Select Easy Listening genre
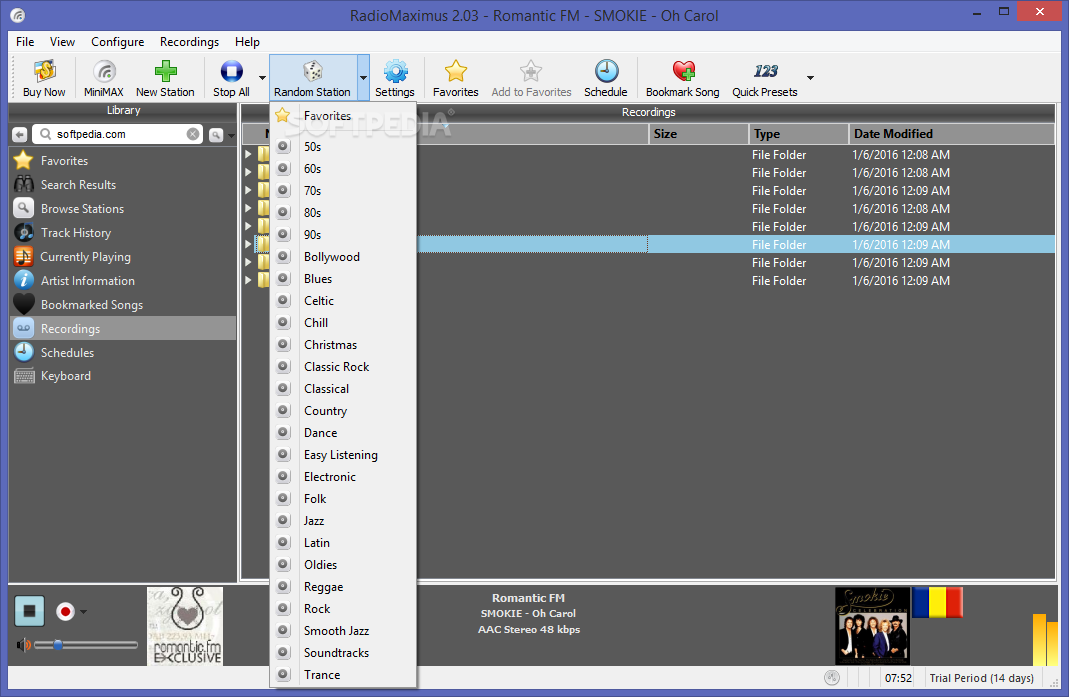Viewport: 1069px width, 697px height. click(343, 455)
